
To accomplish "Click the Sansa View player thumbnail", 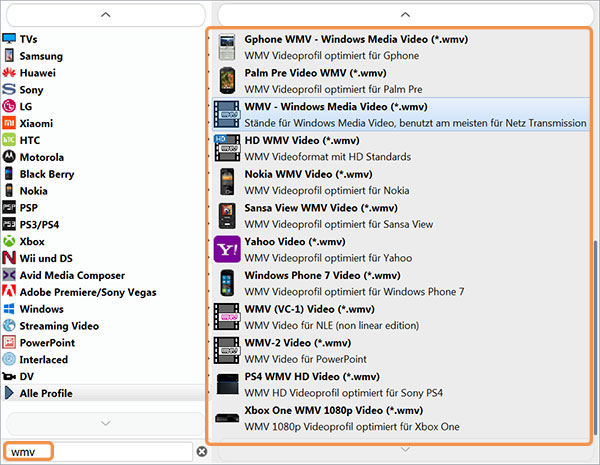I will 227,215.
